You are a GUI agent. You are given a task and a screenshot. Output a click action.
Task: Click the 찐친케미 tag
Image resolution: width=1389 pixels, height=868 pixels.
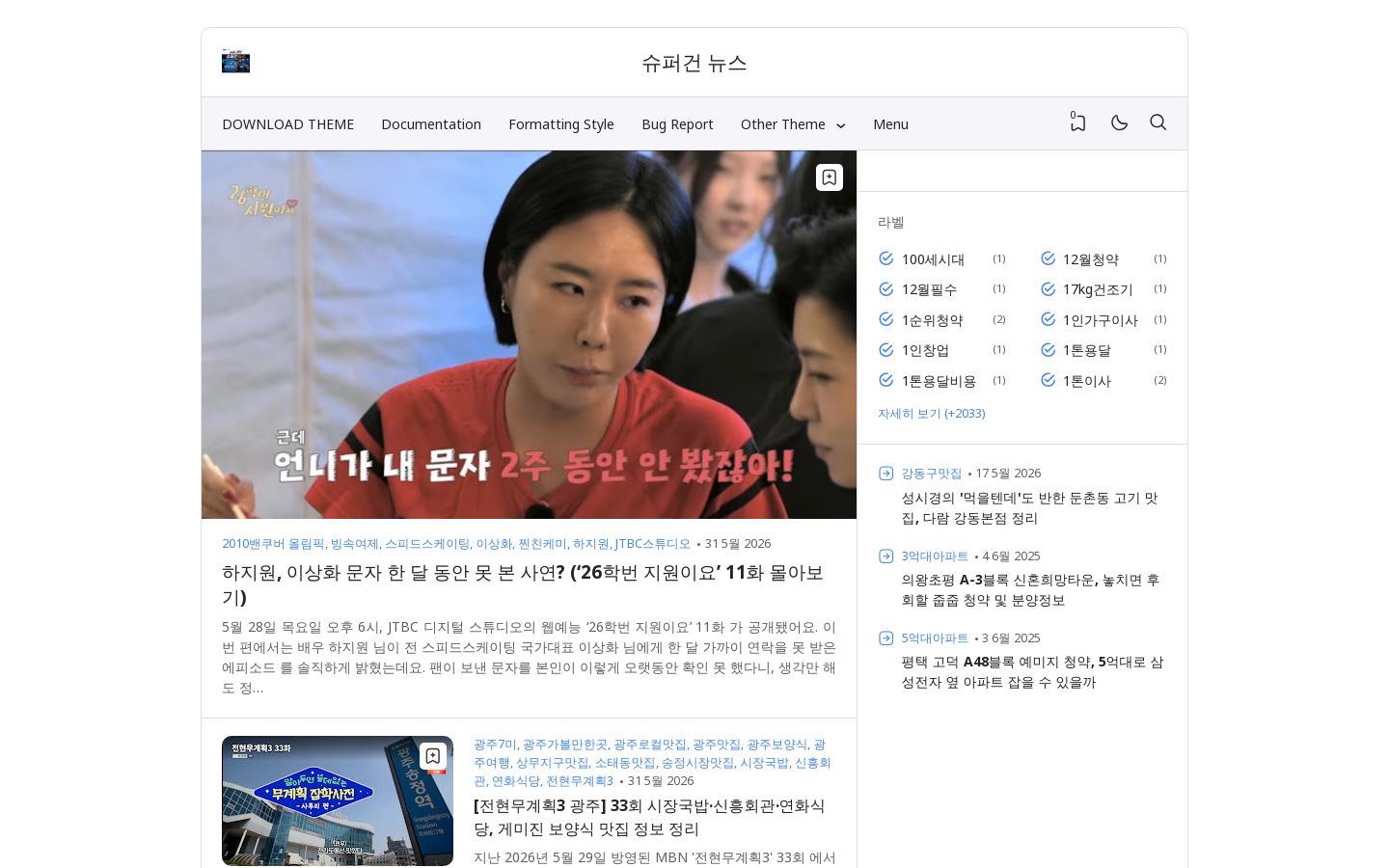[x=542, y=544]
